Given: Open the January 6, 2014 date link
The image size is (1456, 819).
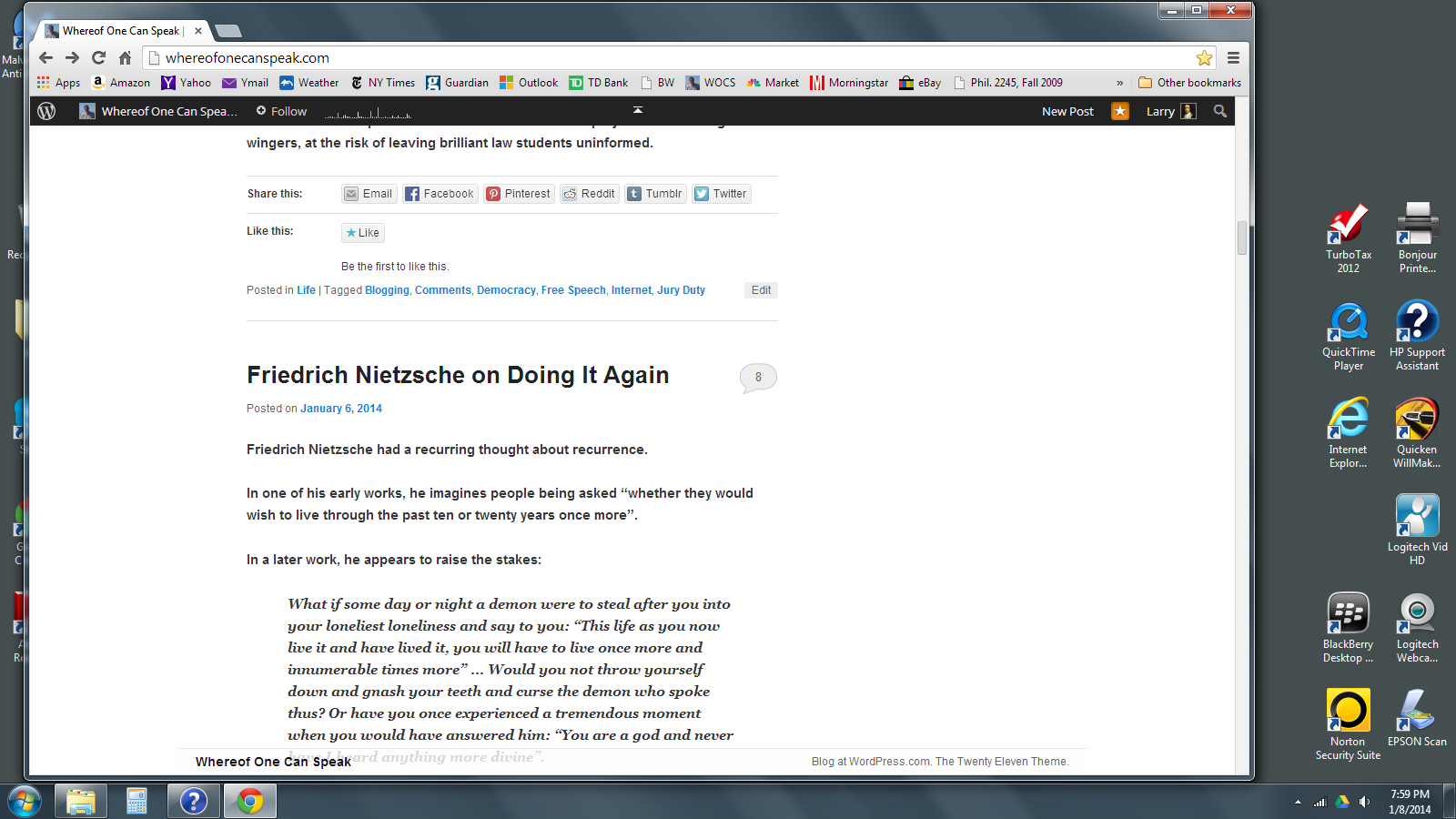Looking at the screenshot, I should 341,409.
